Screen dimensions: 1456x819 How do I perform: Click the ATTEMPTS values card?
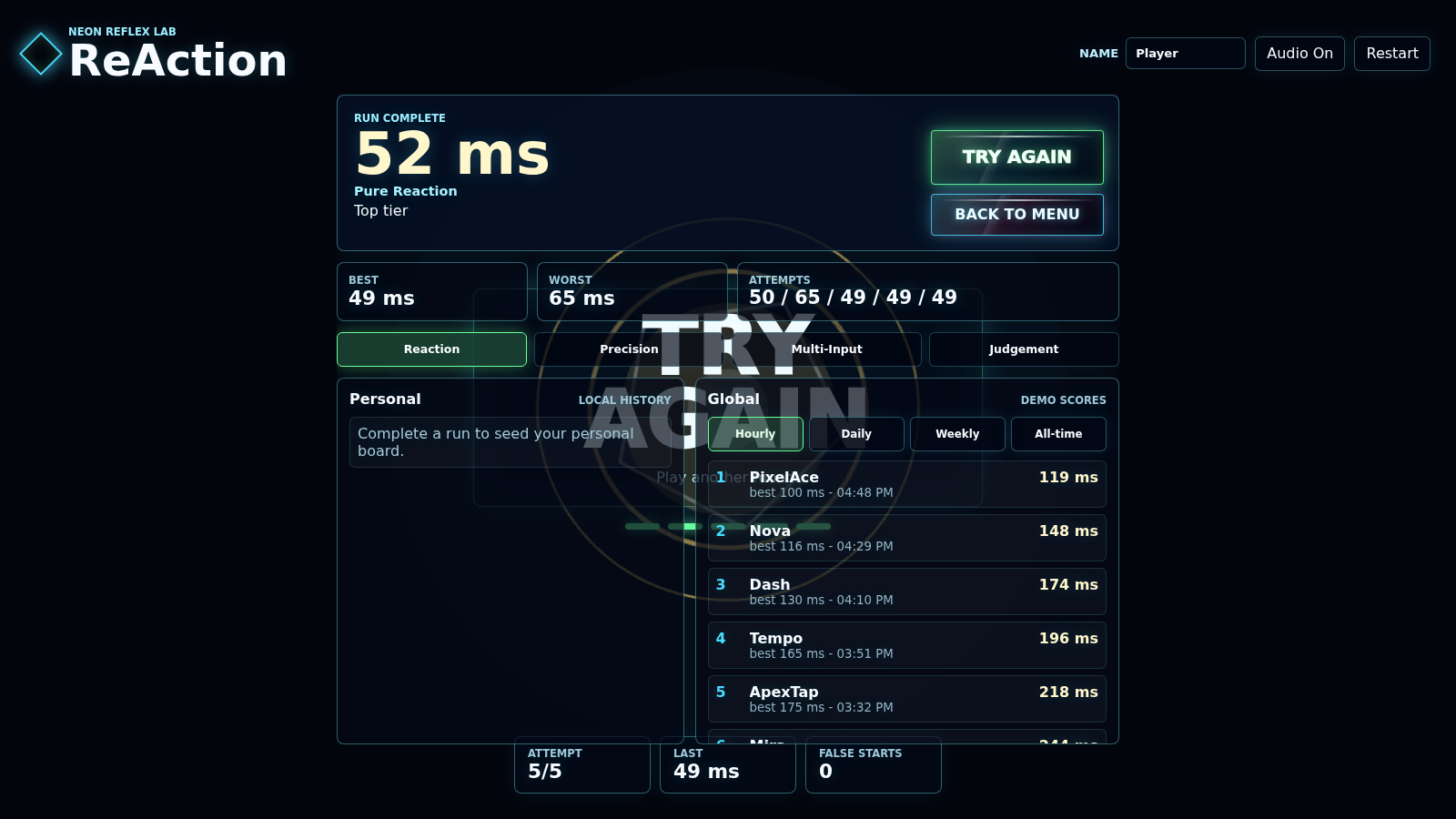coord(928,291)
